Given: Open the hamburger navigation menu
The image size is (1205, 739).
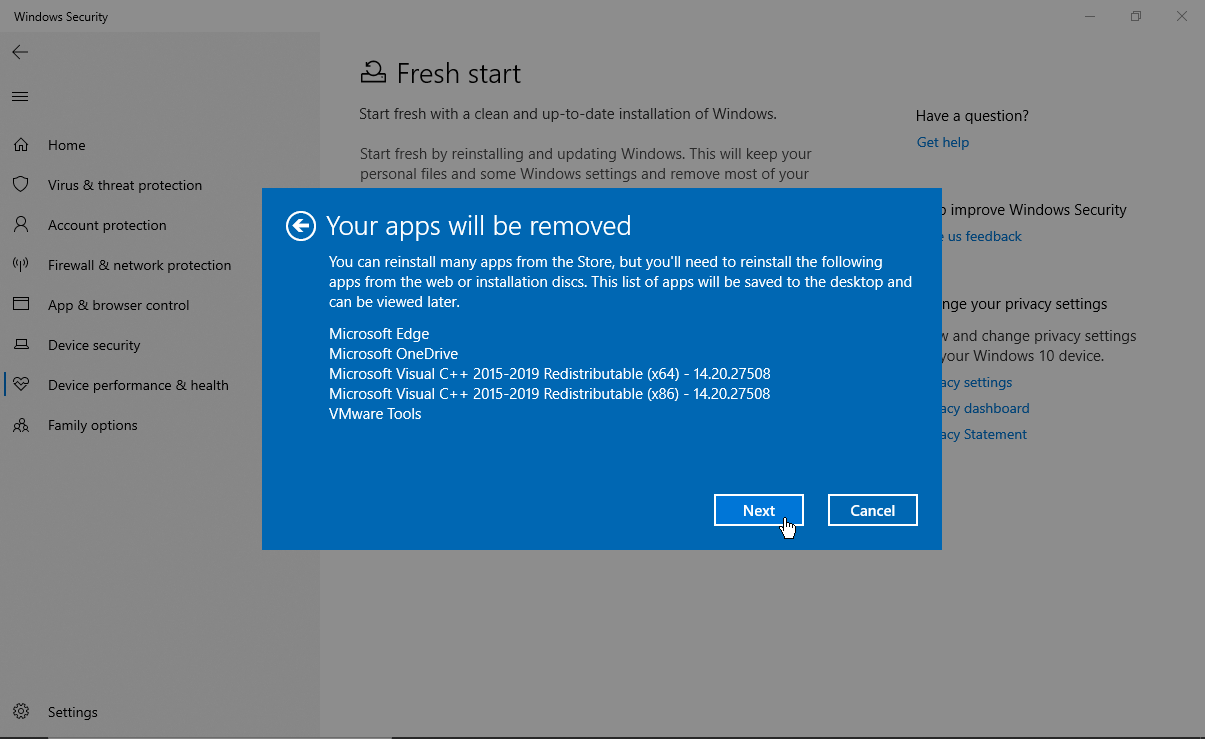Looking at the screenshot, I should click(20, 97).
